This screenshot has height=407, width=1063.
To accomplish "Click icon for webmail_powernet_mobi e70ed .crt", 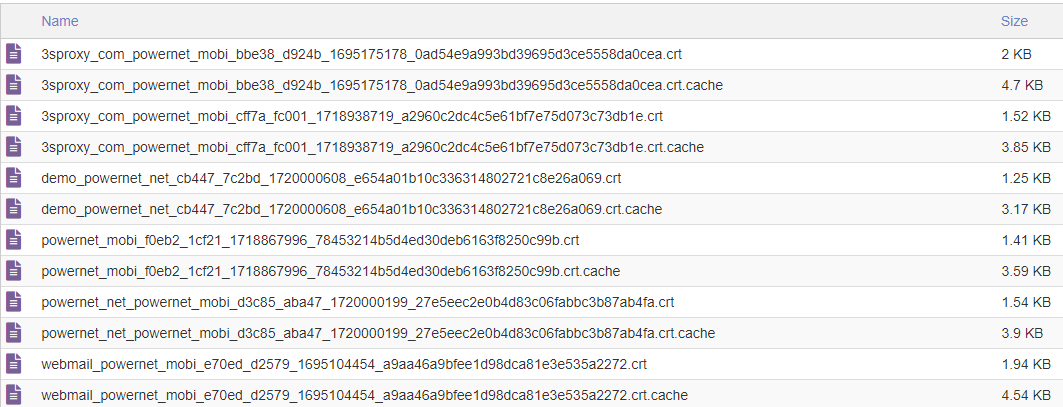I will click(x=14, y=364).
